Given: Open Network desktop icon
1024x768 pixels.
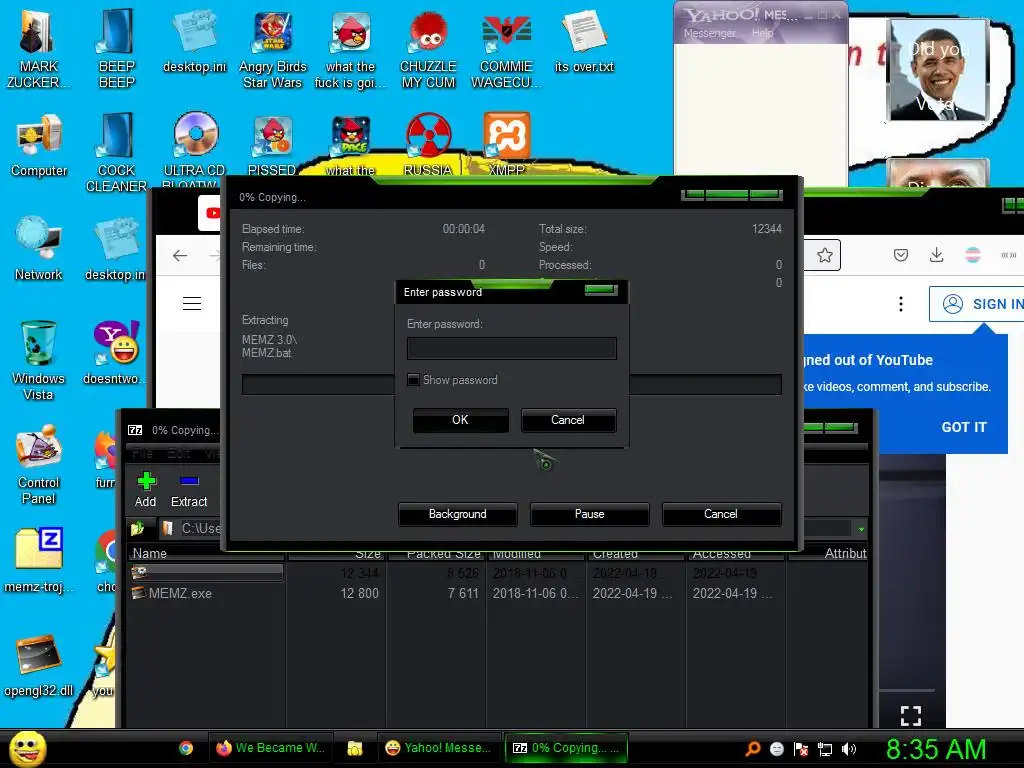Looking at the screenshot, I should click(x=39, y=248).
